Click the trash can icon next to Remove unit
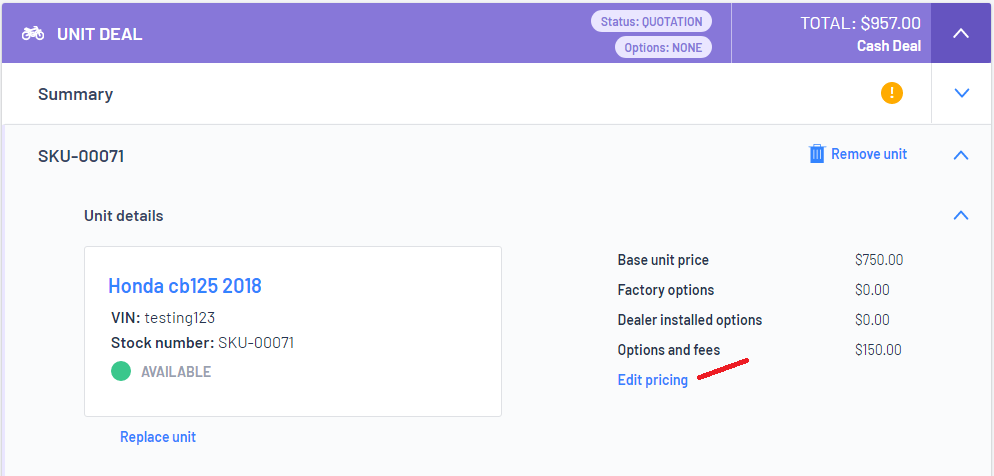Viewport: 994px width, 476px height. click(817, 154)
